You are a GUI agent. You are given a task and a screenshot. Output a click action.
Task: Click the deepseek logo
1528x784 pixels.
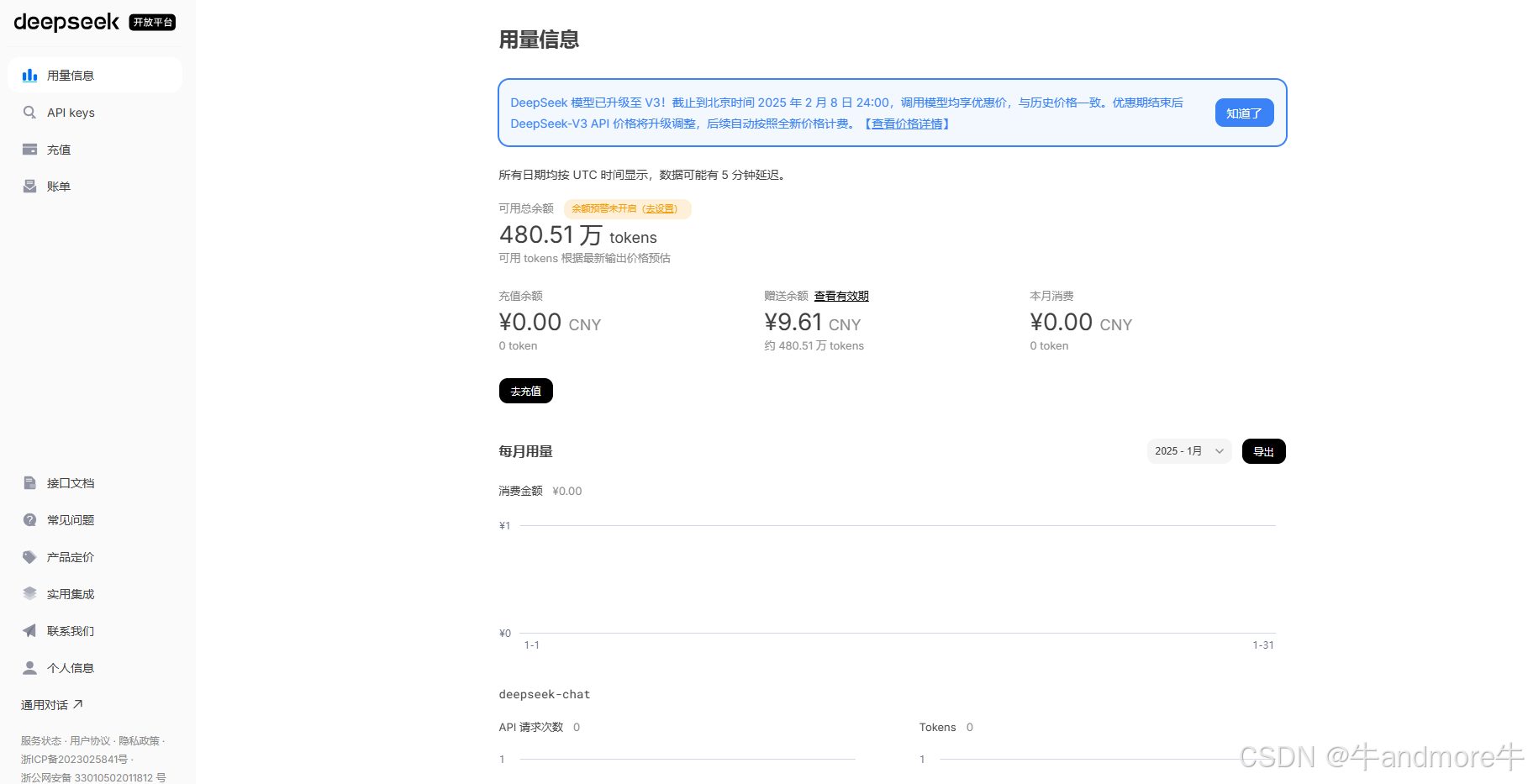pyautogui.click(x=66, y=22)
